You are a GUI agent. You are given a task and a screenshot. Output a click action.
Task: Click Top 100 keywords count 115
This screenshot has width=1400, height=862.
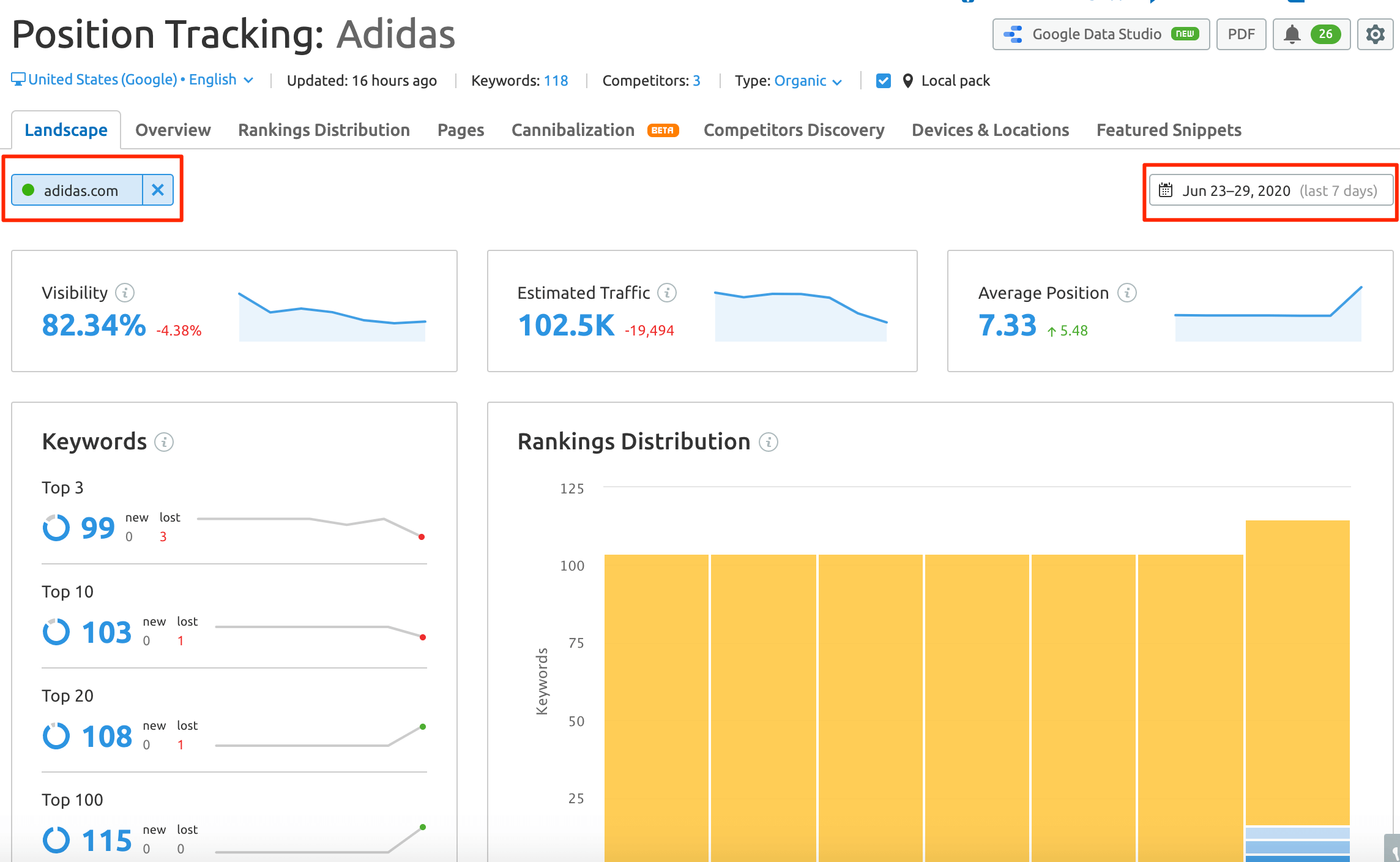106,840
